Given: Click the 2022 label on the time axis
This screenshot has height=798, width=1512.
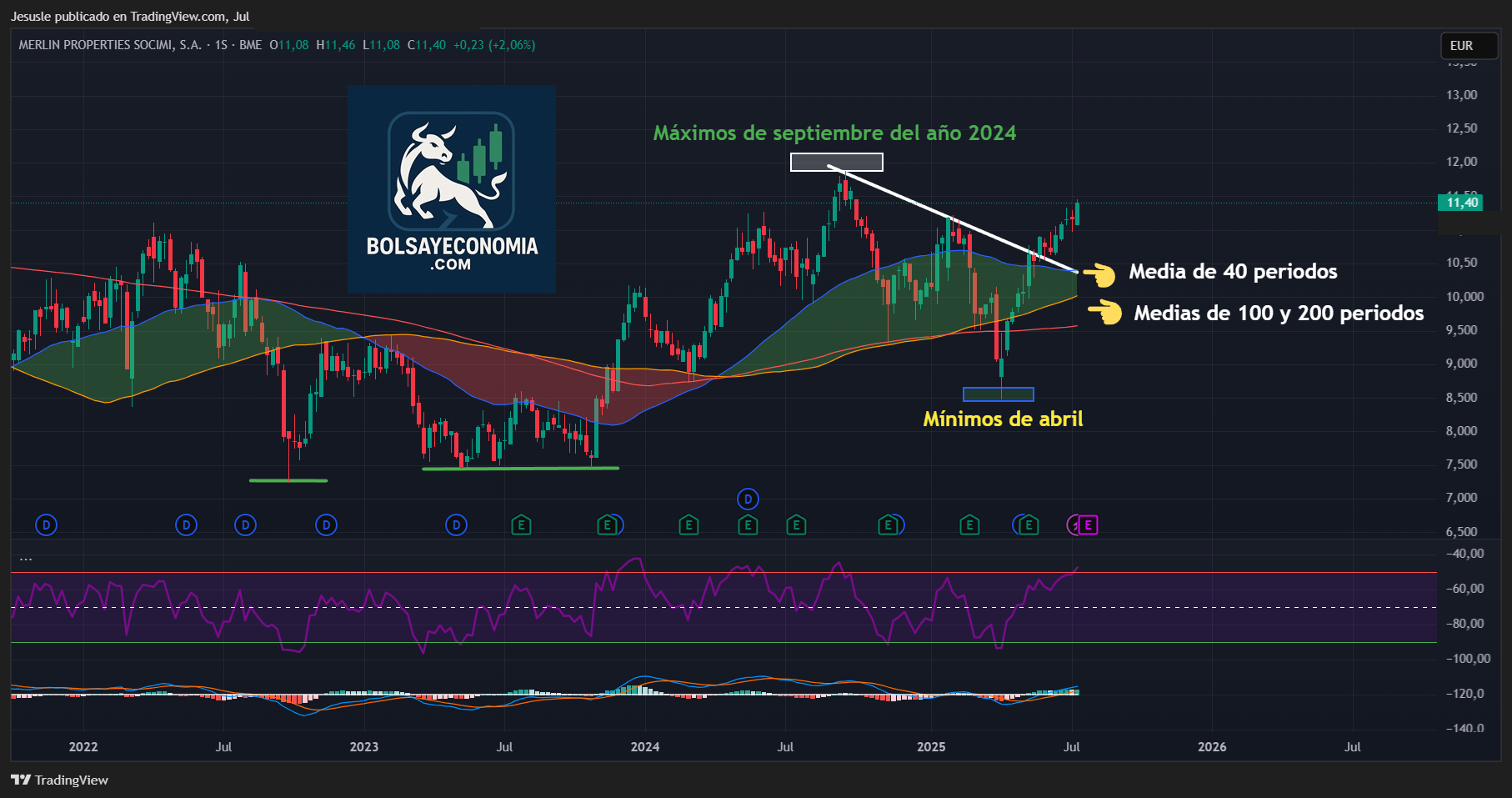Looking at the screenshot, I should (83, 746).
